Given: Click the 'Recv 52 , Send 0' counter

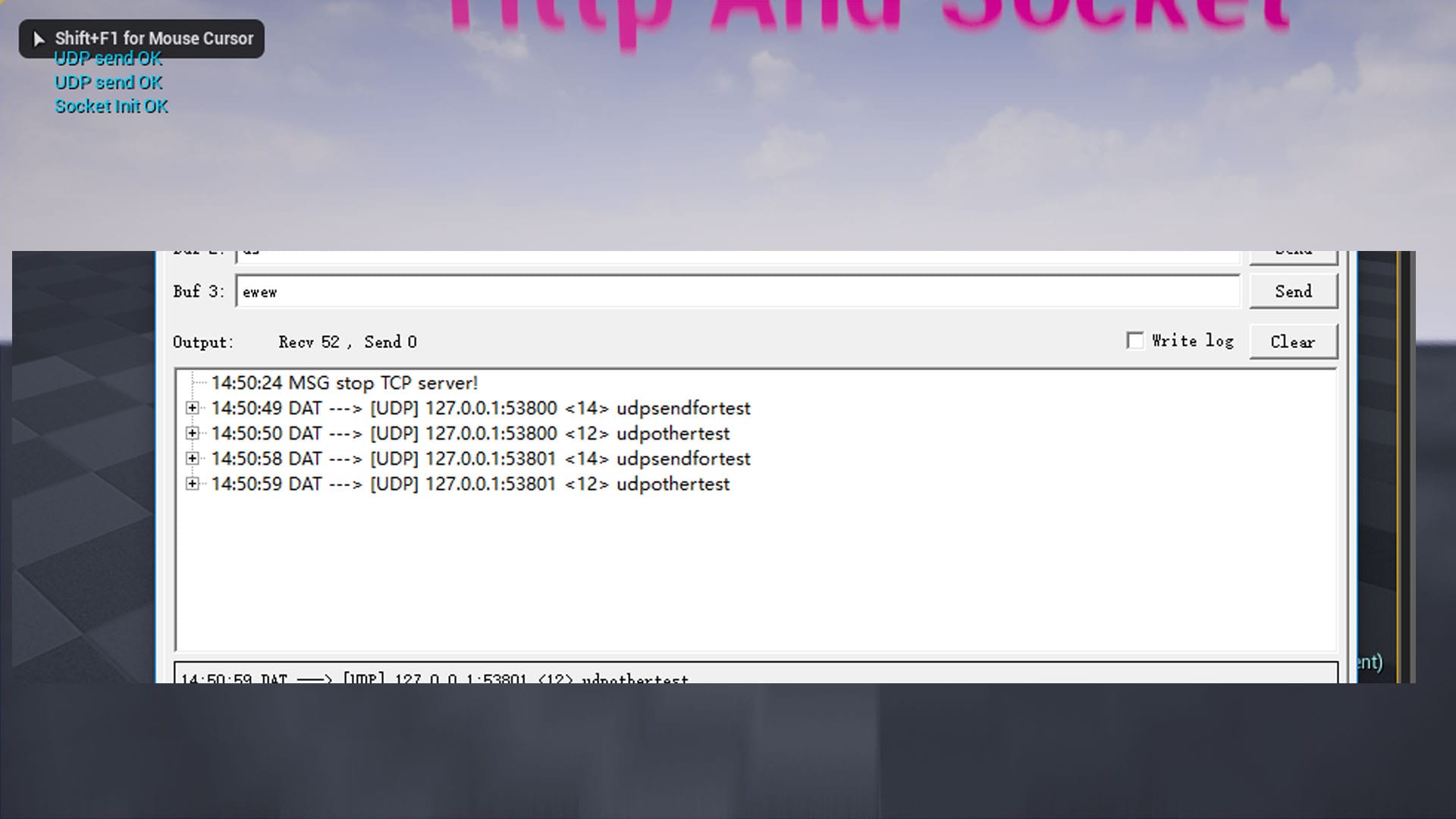Looking at the screenshot, I should tap(347, 342).
